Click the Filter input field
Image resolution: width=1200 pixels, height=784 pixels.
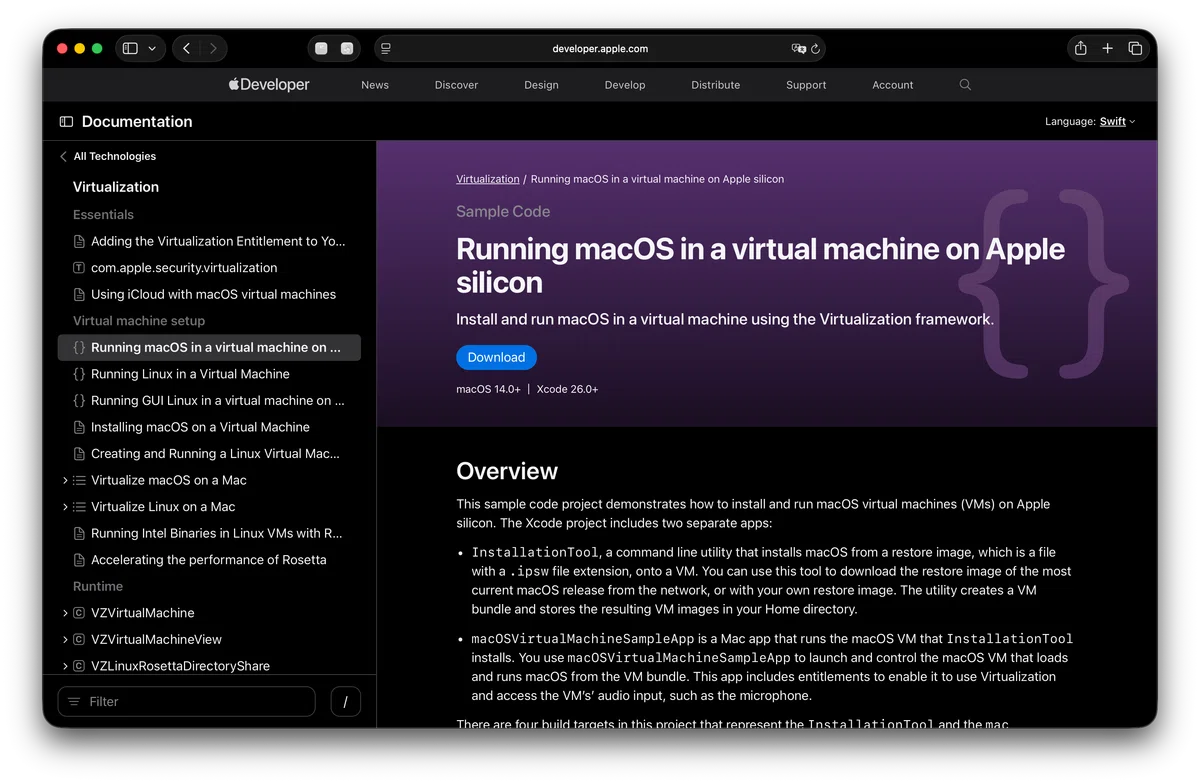click(187, 702)
